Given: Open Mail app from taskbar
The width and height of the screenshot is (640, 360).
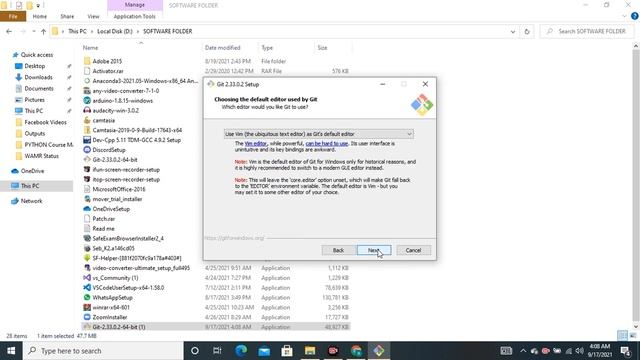Looking at the screenshot, I should click(x=264, y=351).
